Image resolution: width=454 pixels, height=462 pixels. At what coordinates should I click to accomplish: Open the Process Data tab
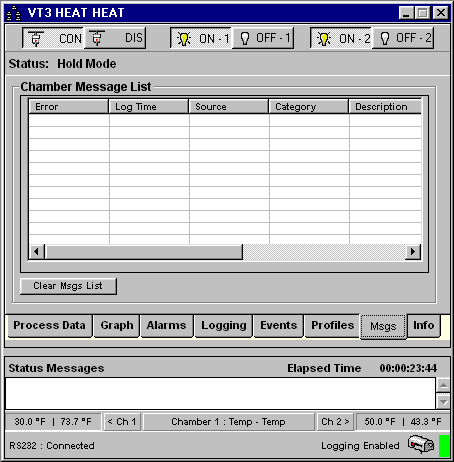click(50, 326)
